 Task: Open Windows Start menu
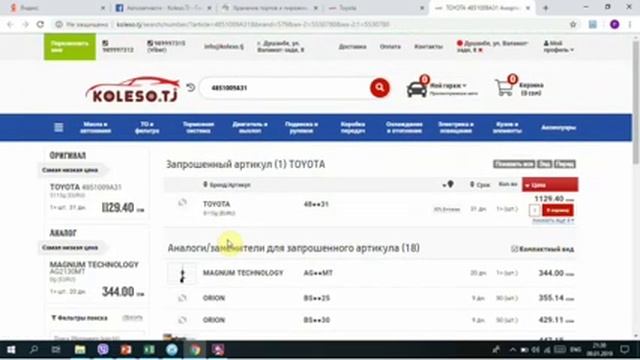tap(11, 350)
